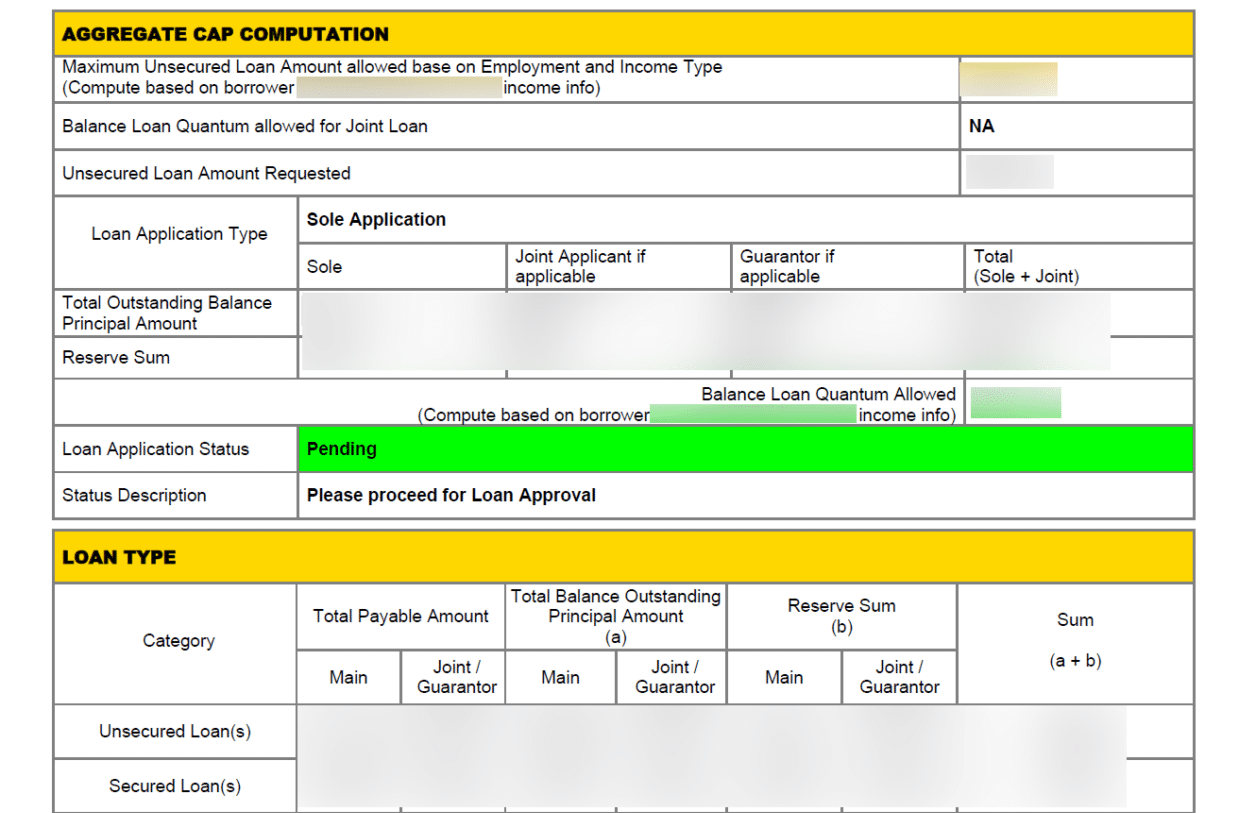Image resolution: width=1239 pixels, height=813 pixels.
Task: Select the green Balance Loan Quantum Allowed value
Action: 1016,402
